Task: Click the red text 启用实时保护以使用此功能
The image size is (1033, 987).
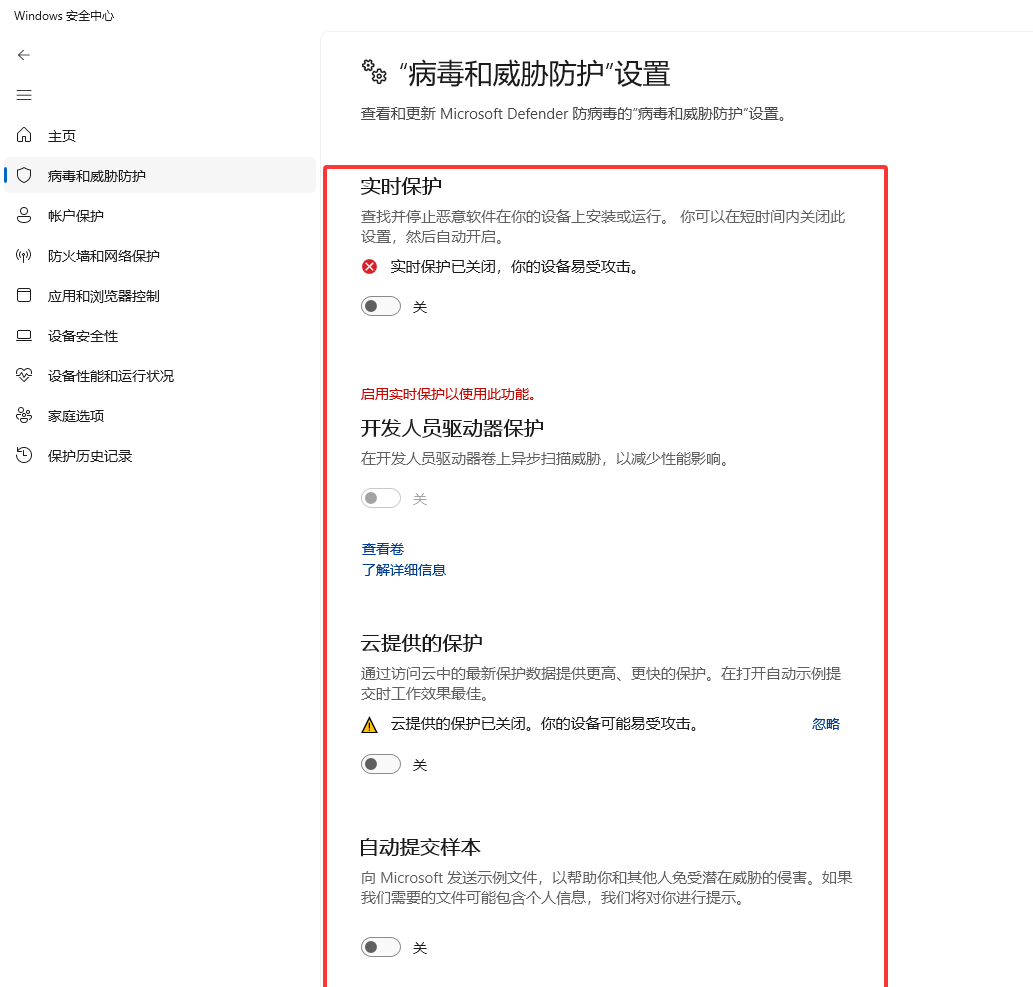Action: pos(450,394)
